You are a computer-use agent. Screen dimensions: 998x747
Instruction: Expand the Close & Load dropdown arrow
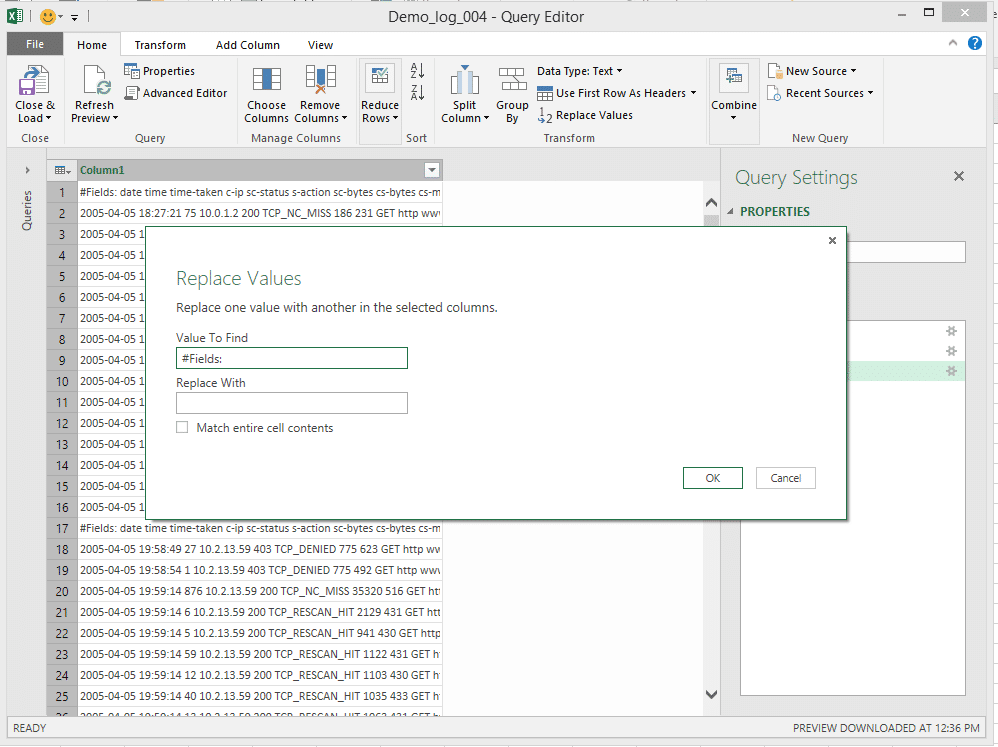coord(48,118)
